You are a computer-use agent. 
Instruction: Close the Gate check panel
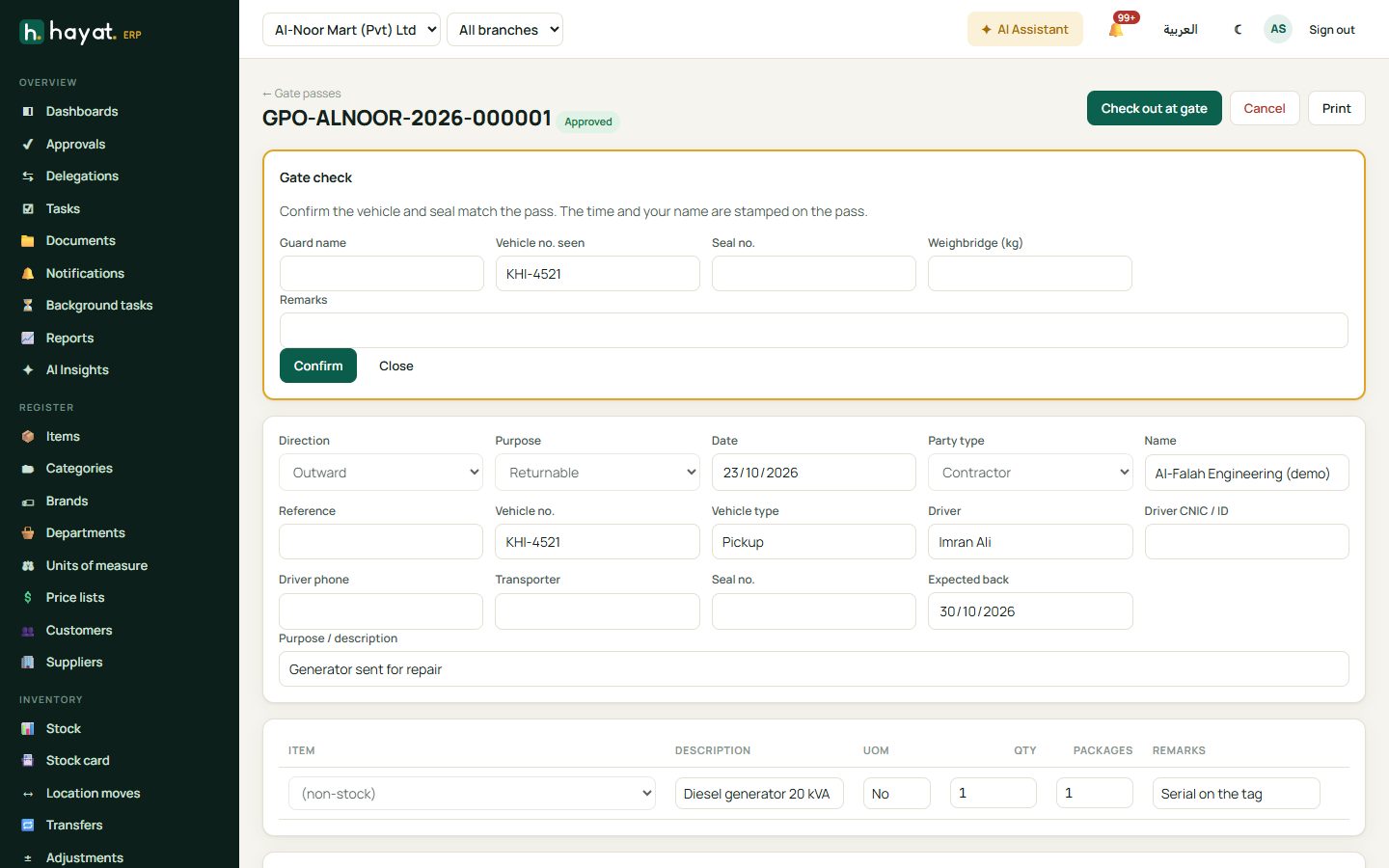click(396, 366)
